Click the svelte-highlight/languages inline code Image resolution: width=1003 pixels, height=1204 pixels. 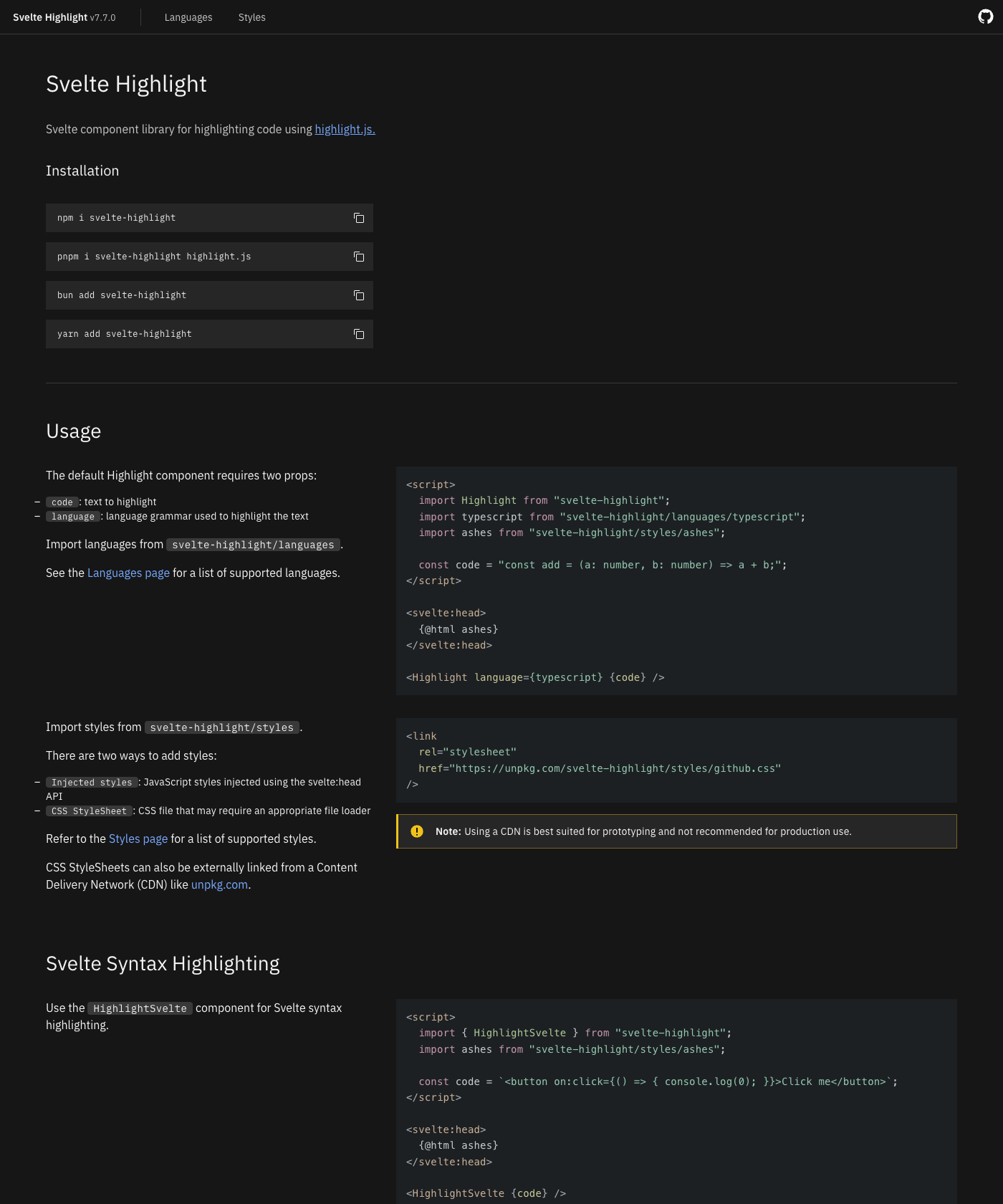[x=254, y=545]
